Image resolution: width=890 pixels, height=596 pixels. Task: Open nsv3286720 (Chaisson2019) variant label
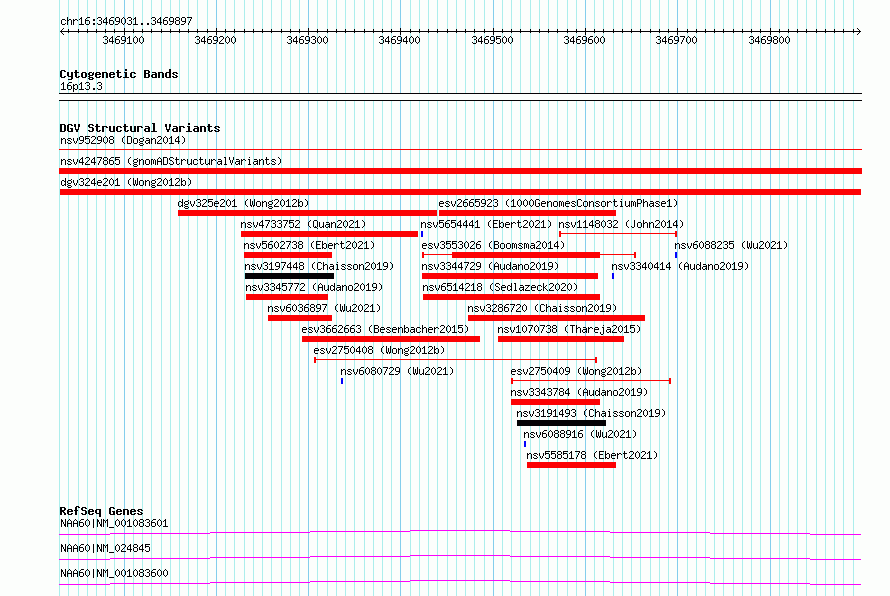pos(542,308)
